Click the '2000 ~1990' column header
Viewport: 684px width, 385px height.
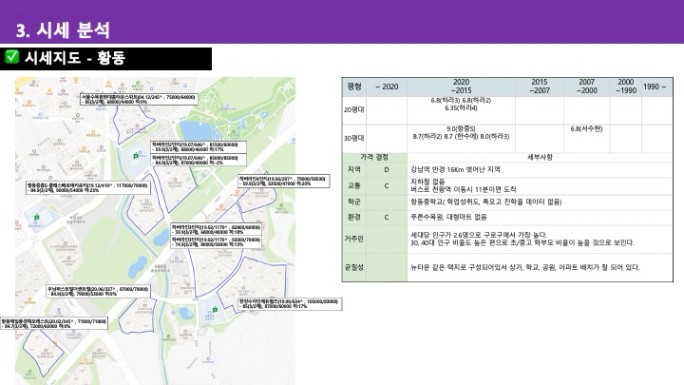pyautogui.click(x=626, y=86)
